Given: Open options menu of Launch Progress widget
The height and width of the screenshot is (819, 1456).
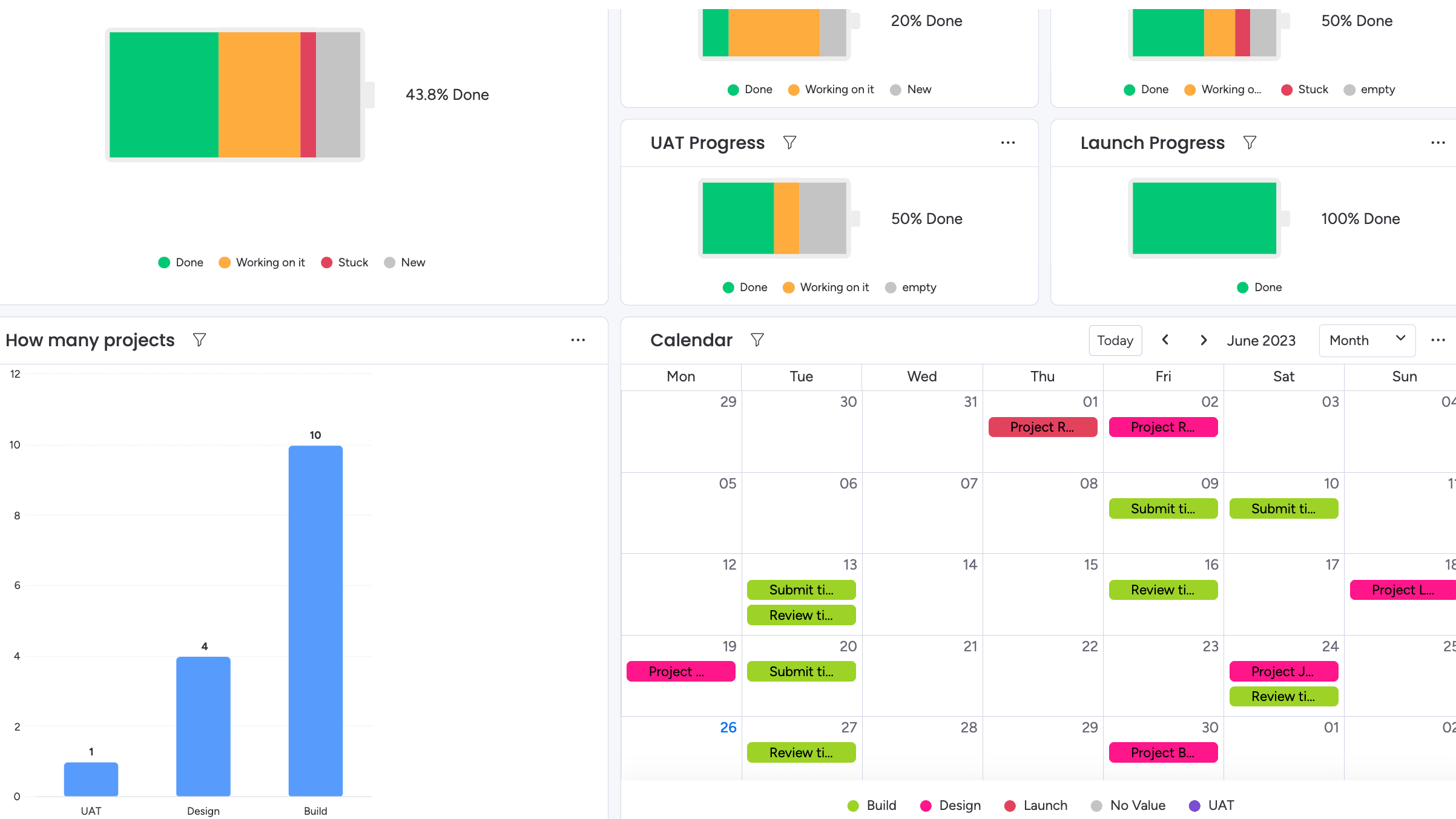Looking at the screenshot, I should pos(1438,142).
